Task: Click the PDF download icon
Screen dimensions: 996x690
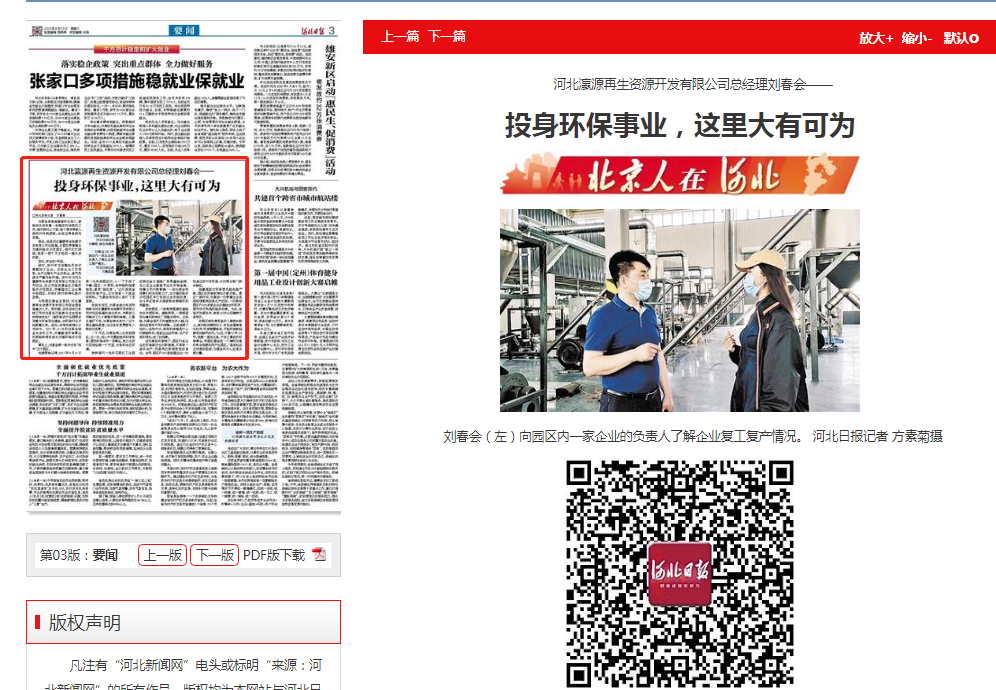Action: (x=320, y=555)
